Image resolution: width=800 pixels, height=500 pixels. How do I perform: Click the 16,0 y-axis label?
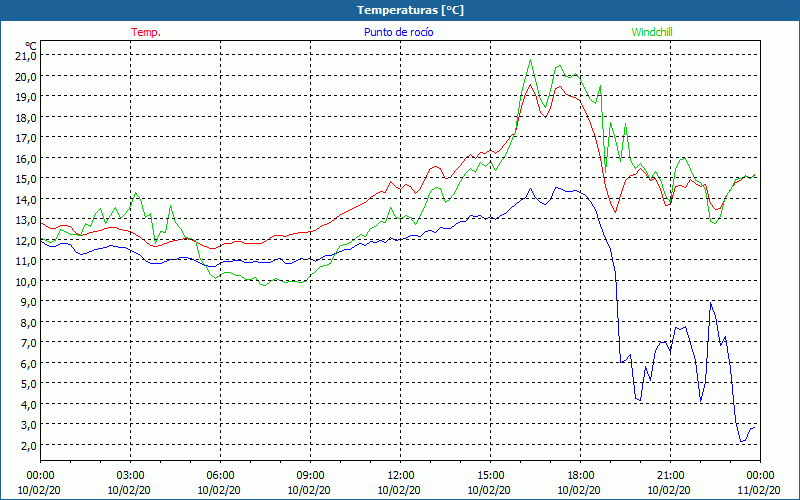point(26,158)
